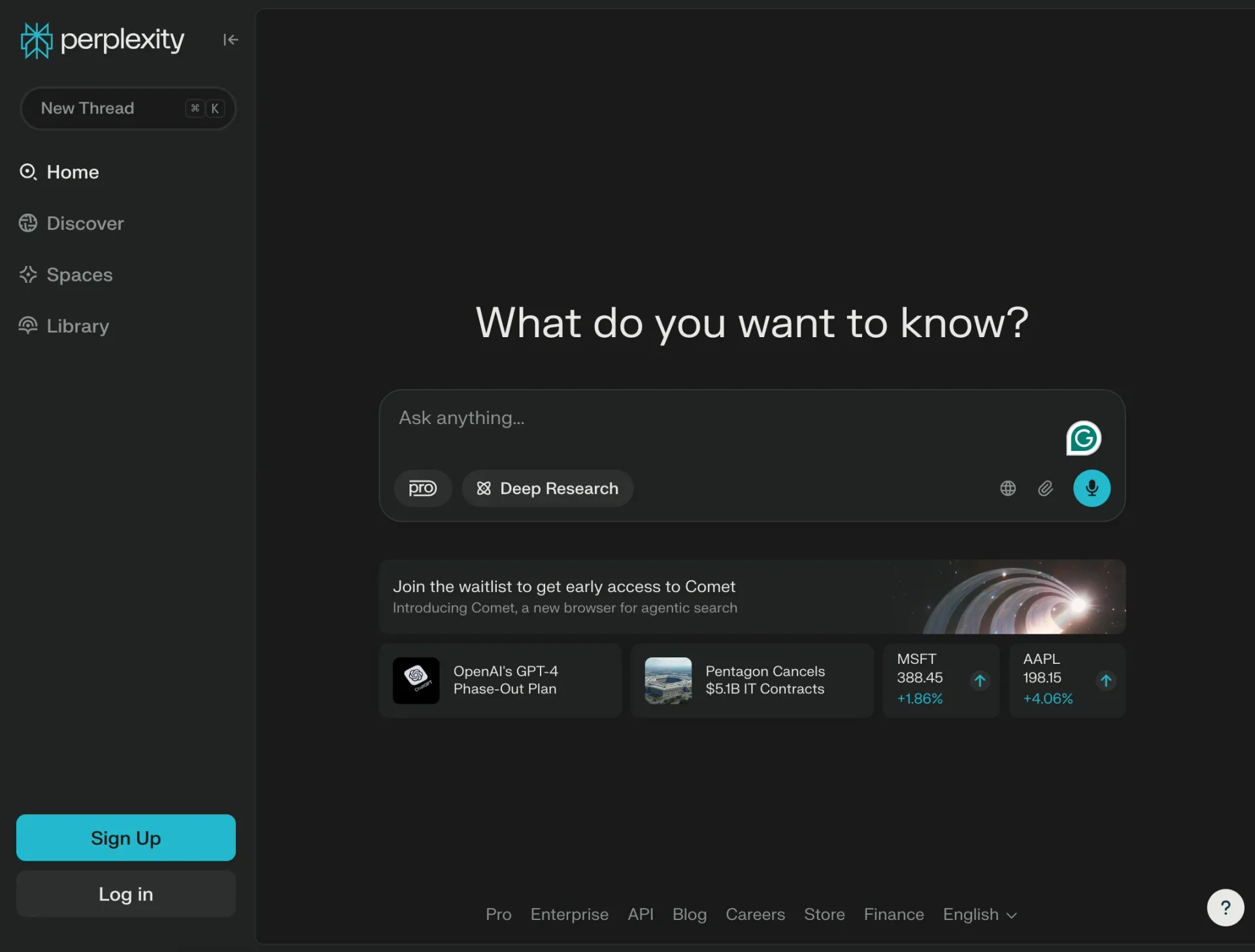Open the Grammarly icon in search box
1255x952 pixels.
tap(1084, 438)
